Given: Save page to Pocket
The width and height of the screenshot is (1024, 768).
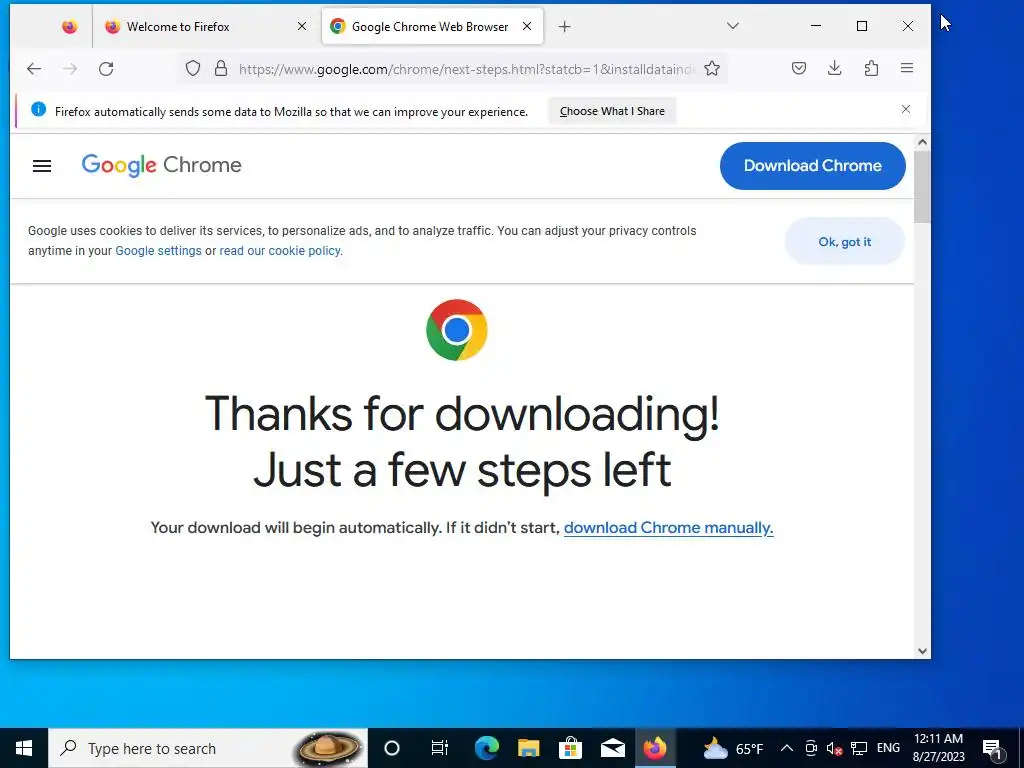Looking at the screenshot, I should click(799, 68).
